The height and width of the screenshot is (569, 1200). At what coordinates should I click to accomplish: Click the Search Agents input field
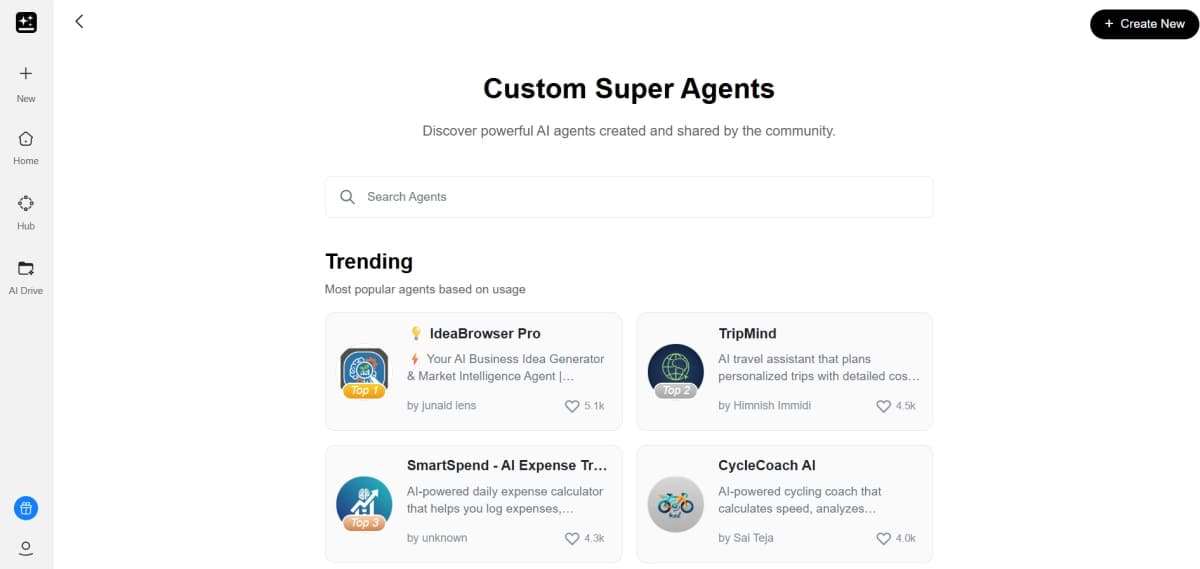[x=640, y=197]
